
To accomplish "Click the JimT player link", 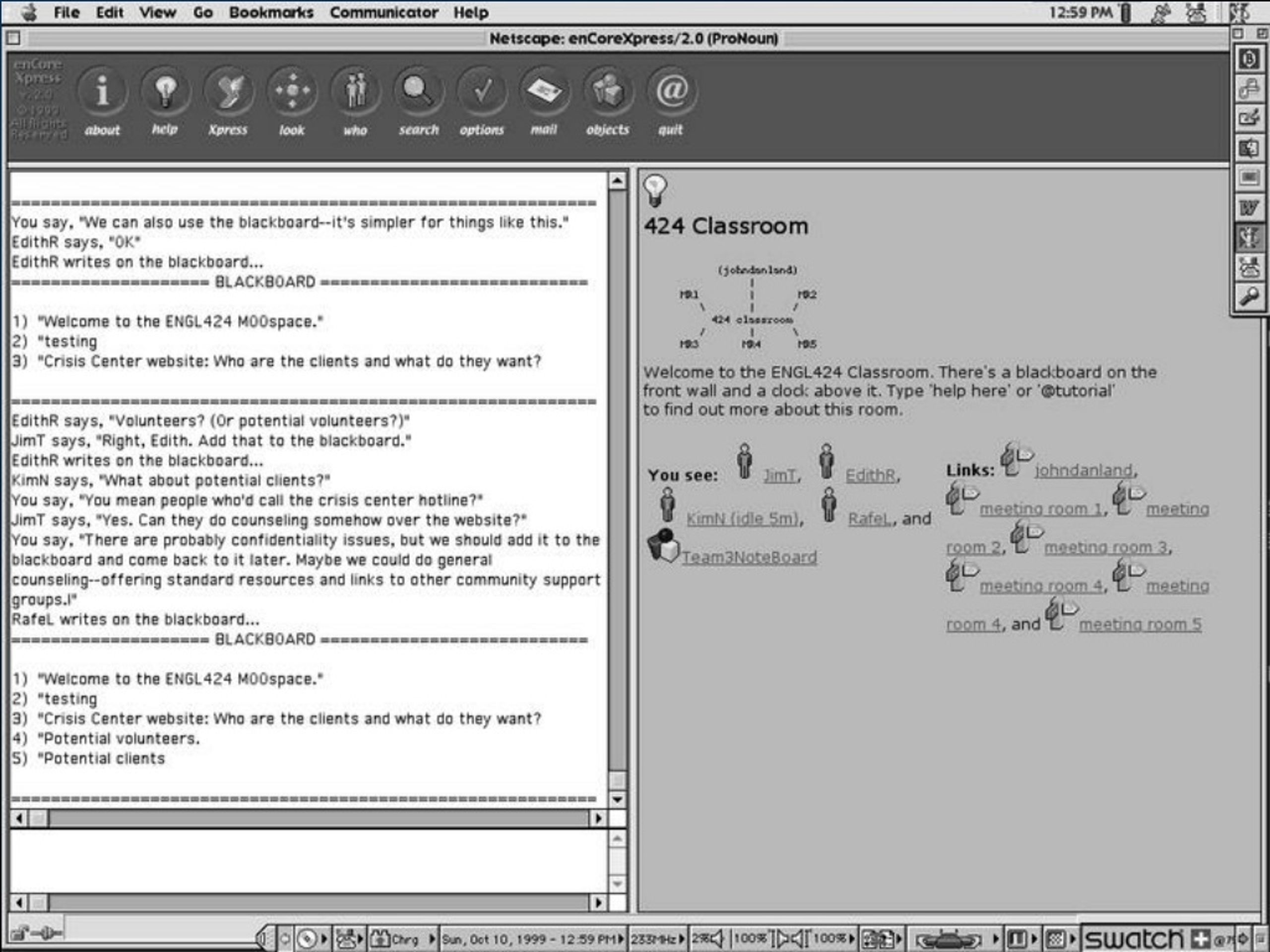I will (780, 475).
